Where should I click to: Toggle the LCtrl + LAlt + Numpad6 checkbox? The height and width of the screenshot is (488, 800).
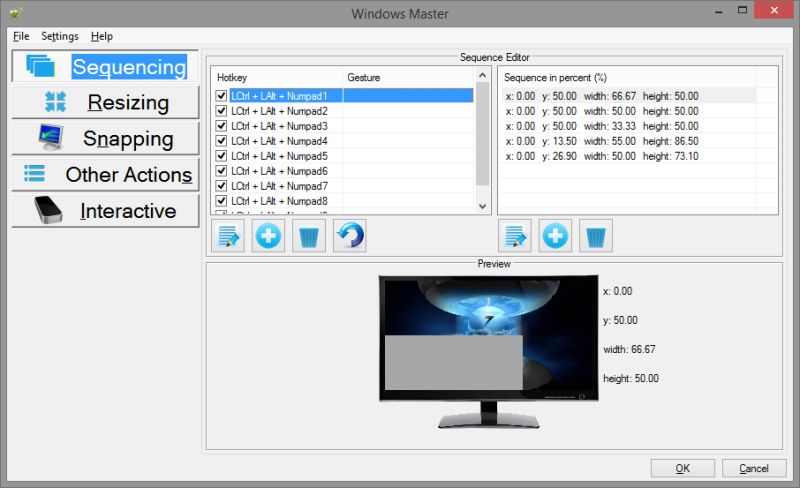click(221, 170)
